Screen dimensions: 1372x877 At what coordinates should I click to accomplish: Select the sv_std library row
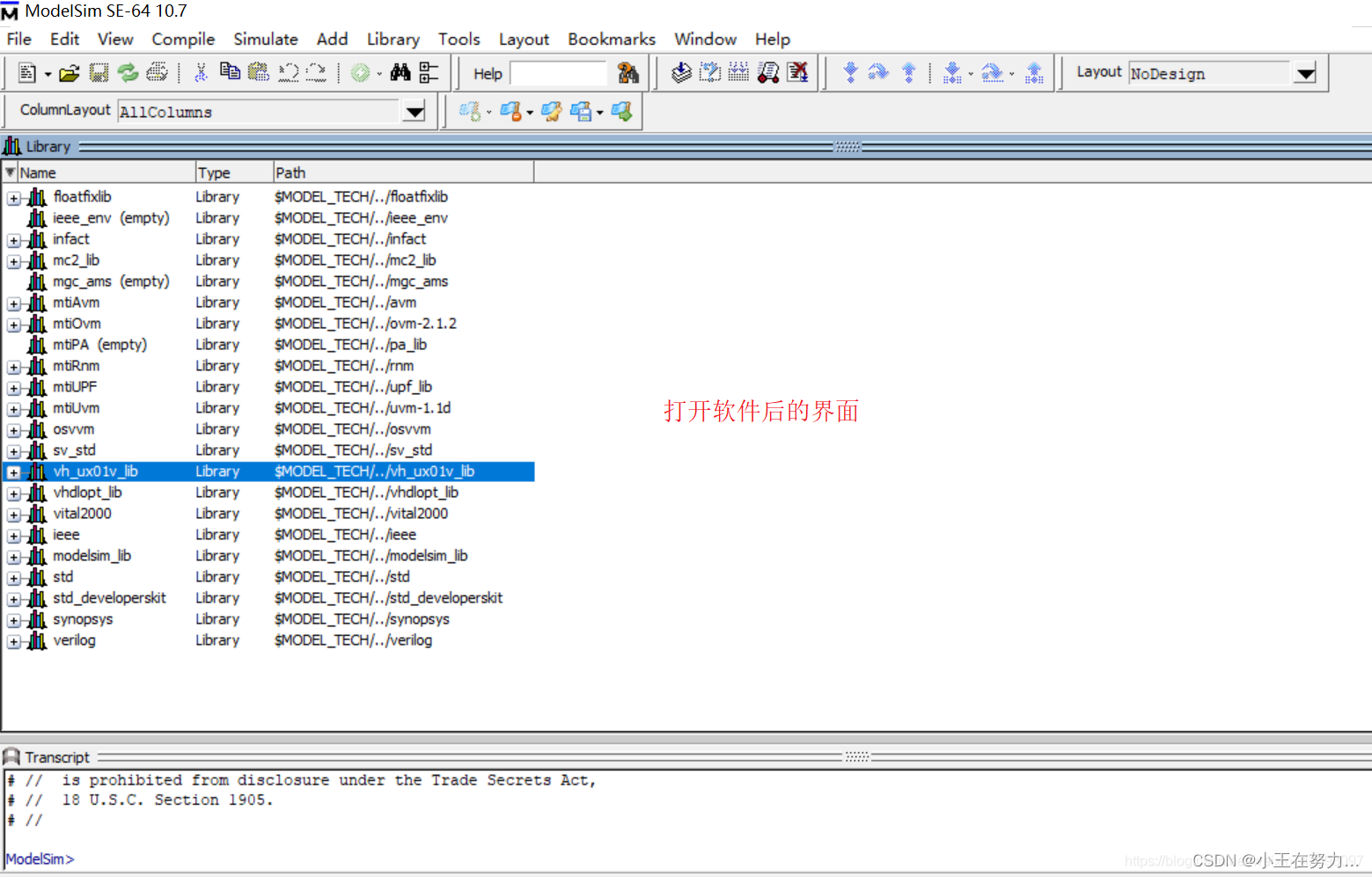pos(268,450)
